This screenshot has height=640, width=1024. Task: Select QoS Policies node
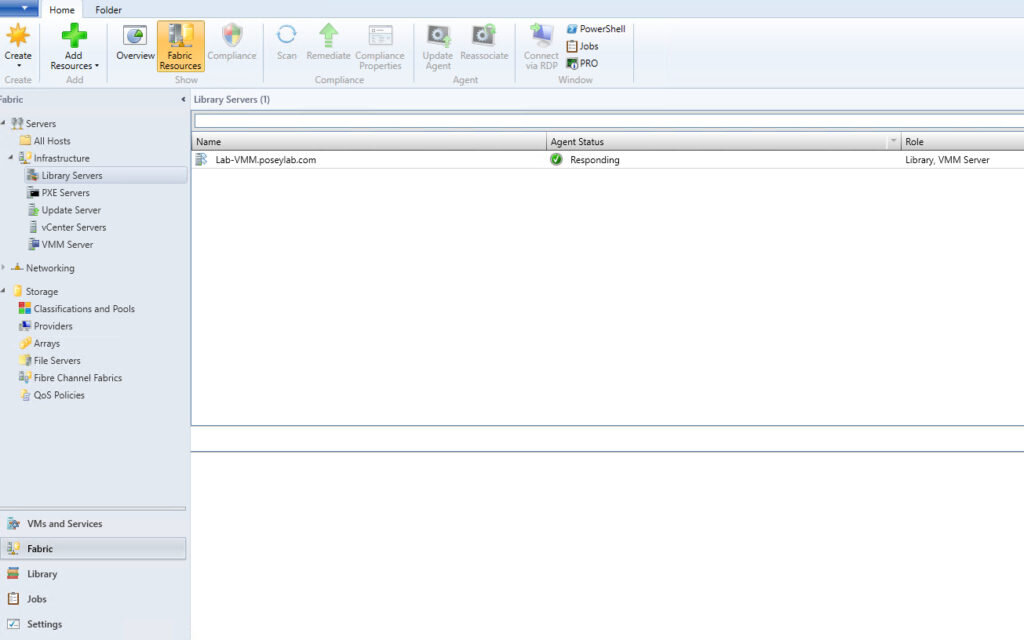point(52,395)
